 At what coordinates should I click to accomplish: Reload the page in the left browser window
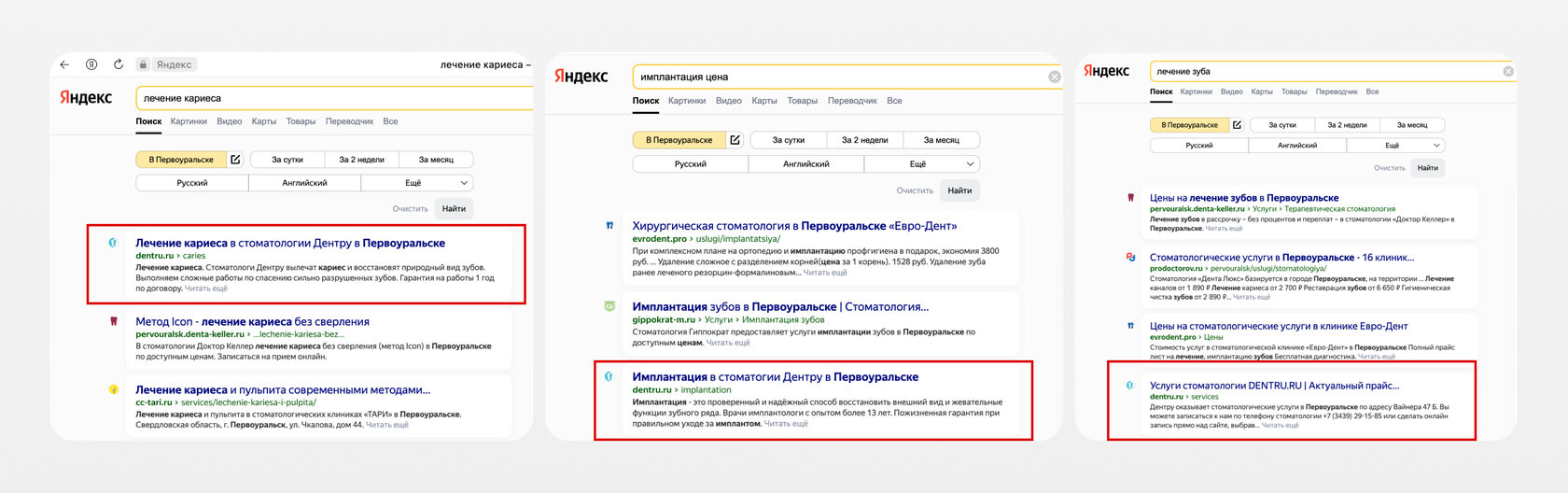click(119, 64)
